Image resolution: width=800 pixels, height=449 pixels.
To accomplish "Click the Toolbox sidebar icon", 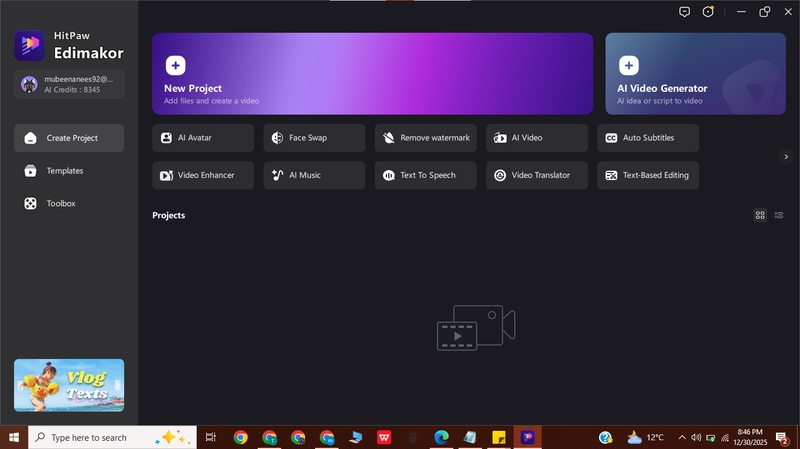I will click(x=30, y=203).
